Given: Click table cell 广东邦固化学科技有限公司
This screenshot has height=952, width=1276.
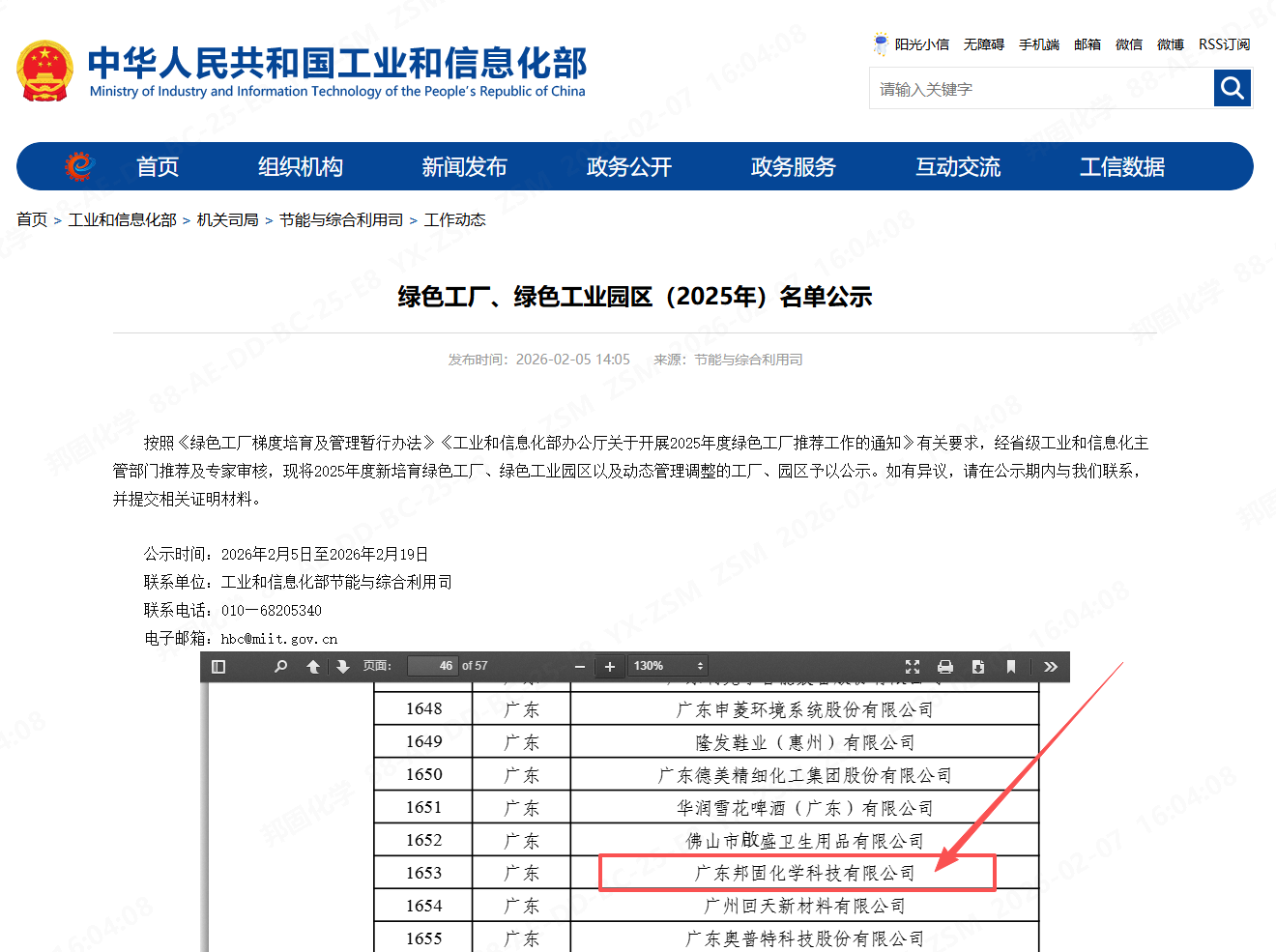Looking at the screenshot, I should pos(805,874).
